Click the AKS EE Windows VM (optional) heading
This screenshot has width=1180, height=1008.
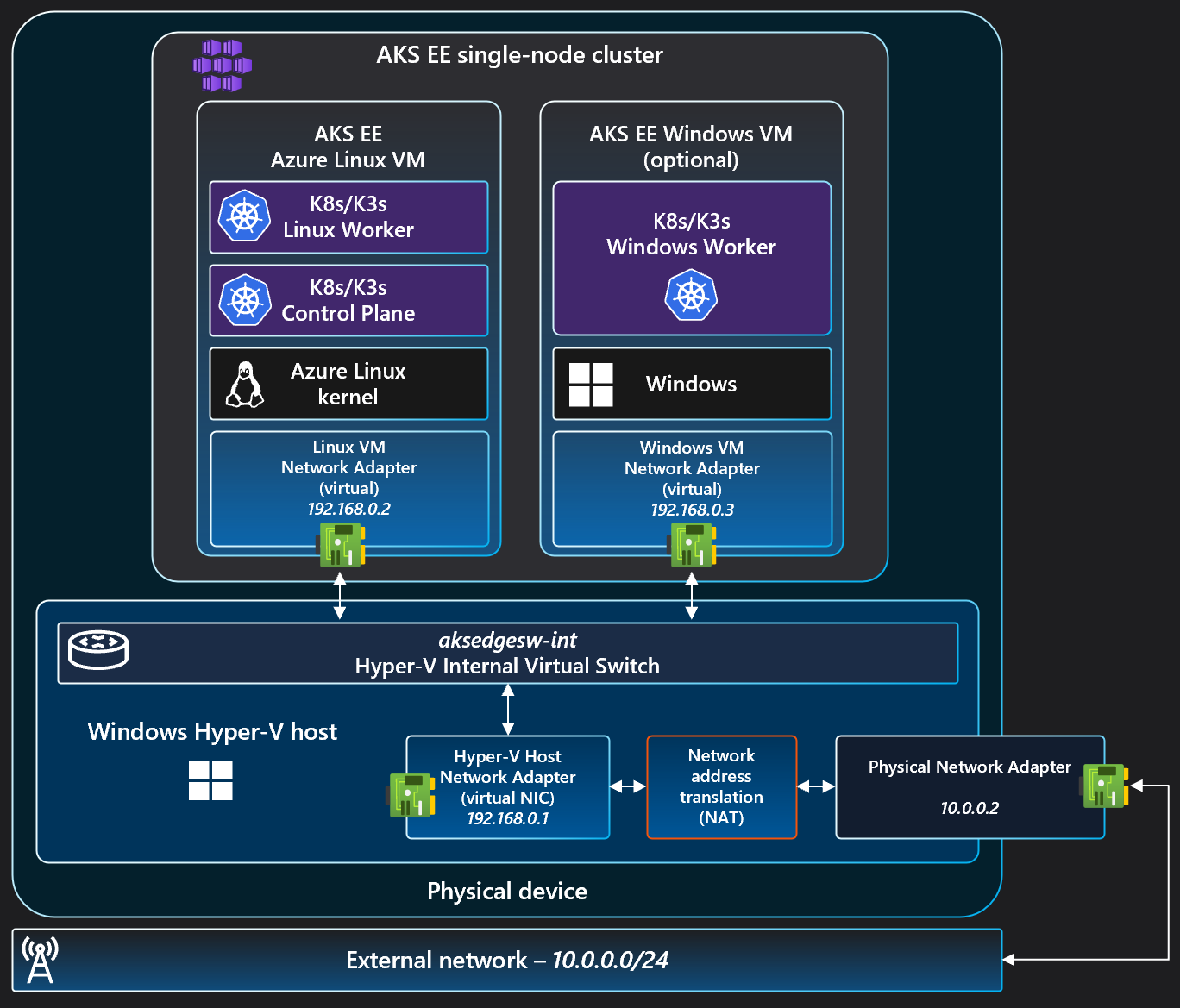[691, 147]
